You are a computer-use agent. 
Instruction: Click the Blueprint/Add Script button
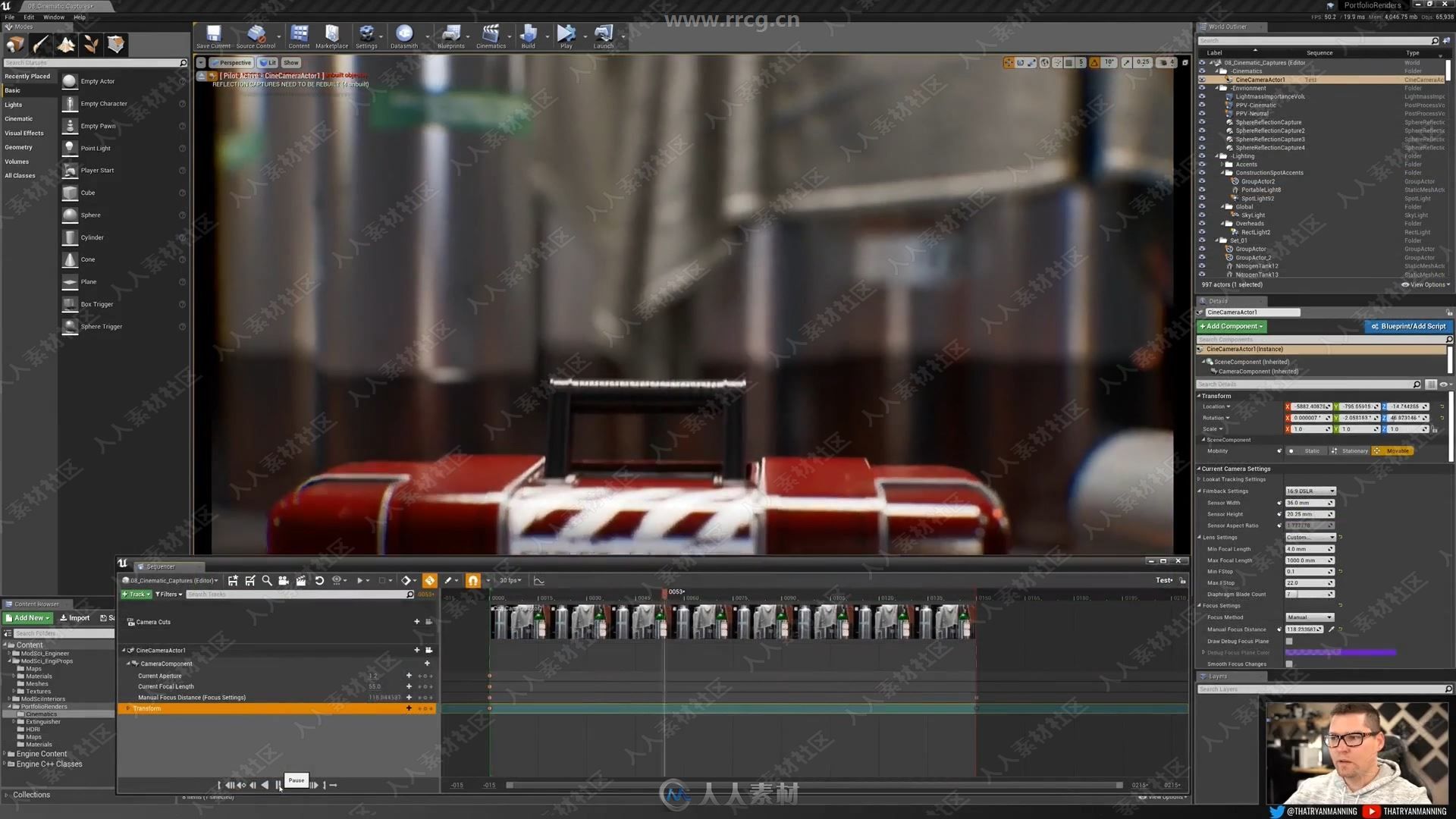pyautogui.click(x=1409, y=327)
